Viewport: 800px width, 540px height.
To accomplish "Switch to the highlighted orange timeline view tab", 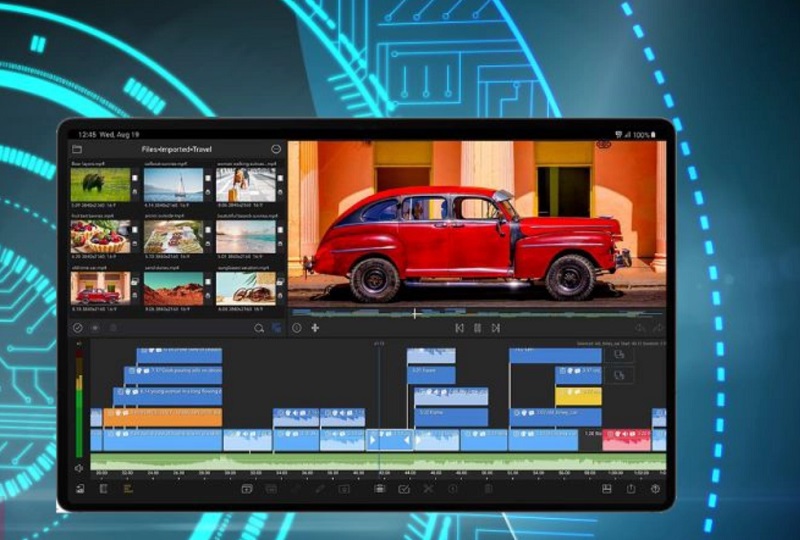I will [127, 489].
